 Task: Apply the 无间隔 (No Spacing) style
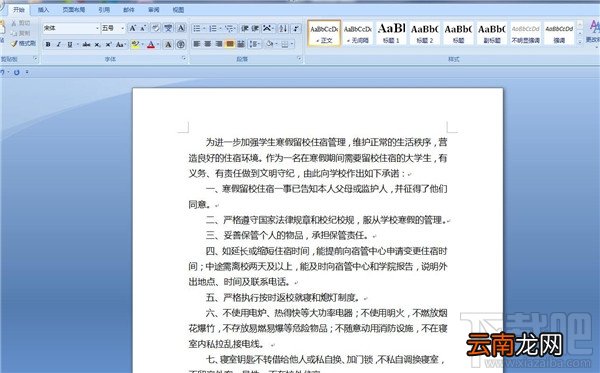357,33
